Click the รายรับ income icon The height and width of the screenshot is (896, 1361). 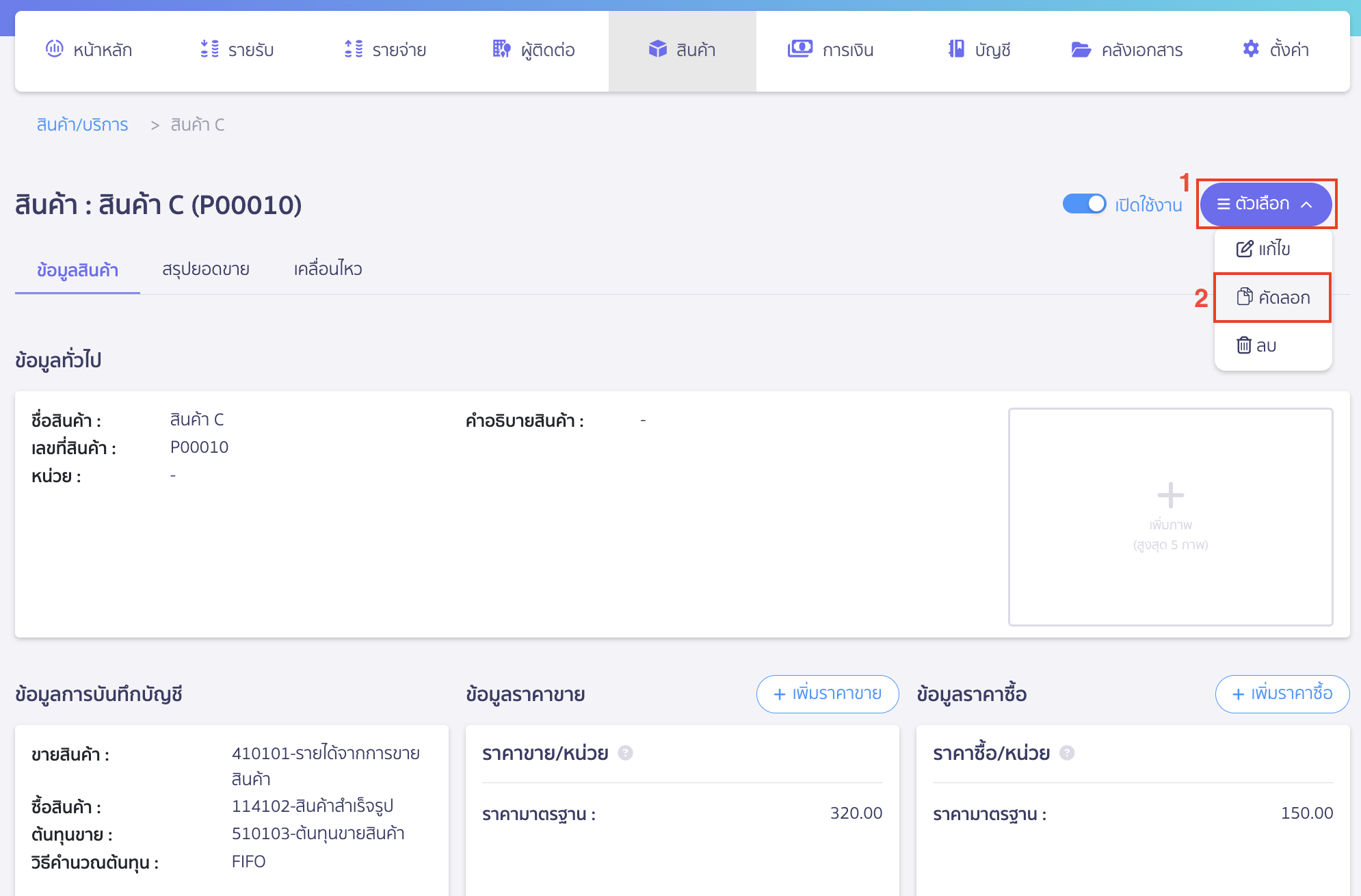coord(209,49)
